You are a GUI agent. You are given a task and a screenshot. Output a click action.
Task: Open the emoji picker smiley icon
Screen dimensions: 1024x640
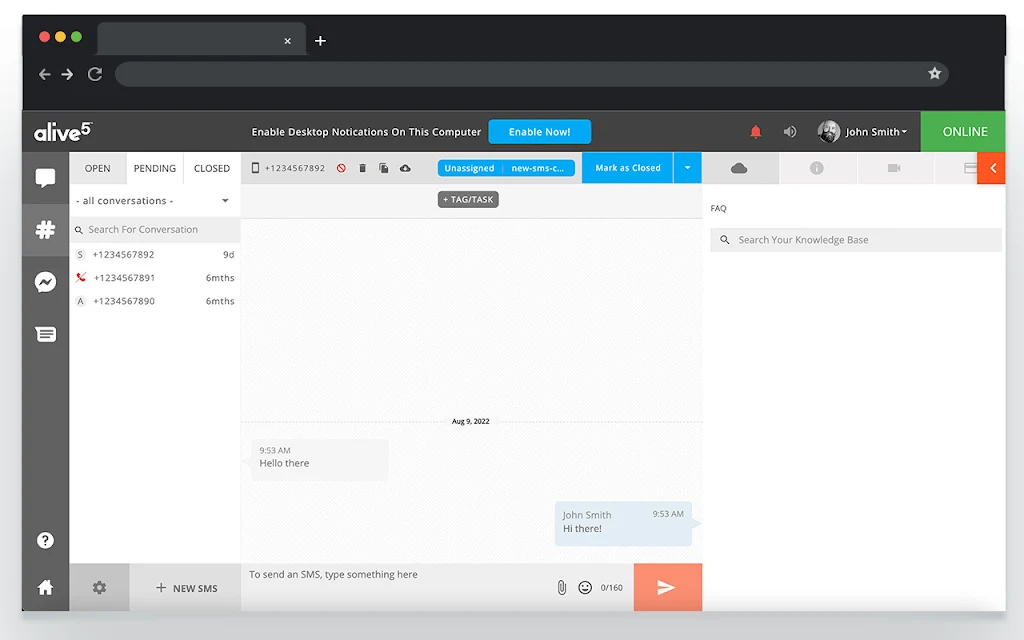coord(585,587)
